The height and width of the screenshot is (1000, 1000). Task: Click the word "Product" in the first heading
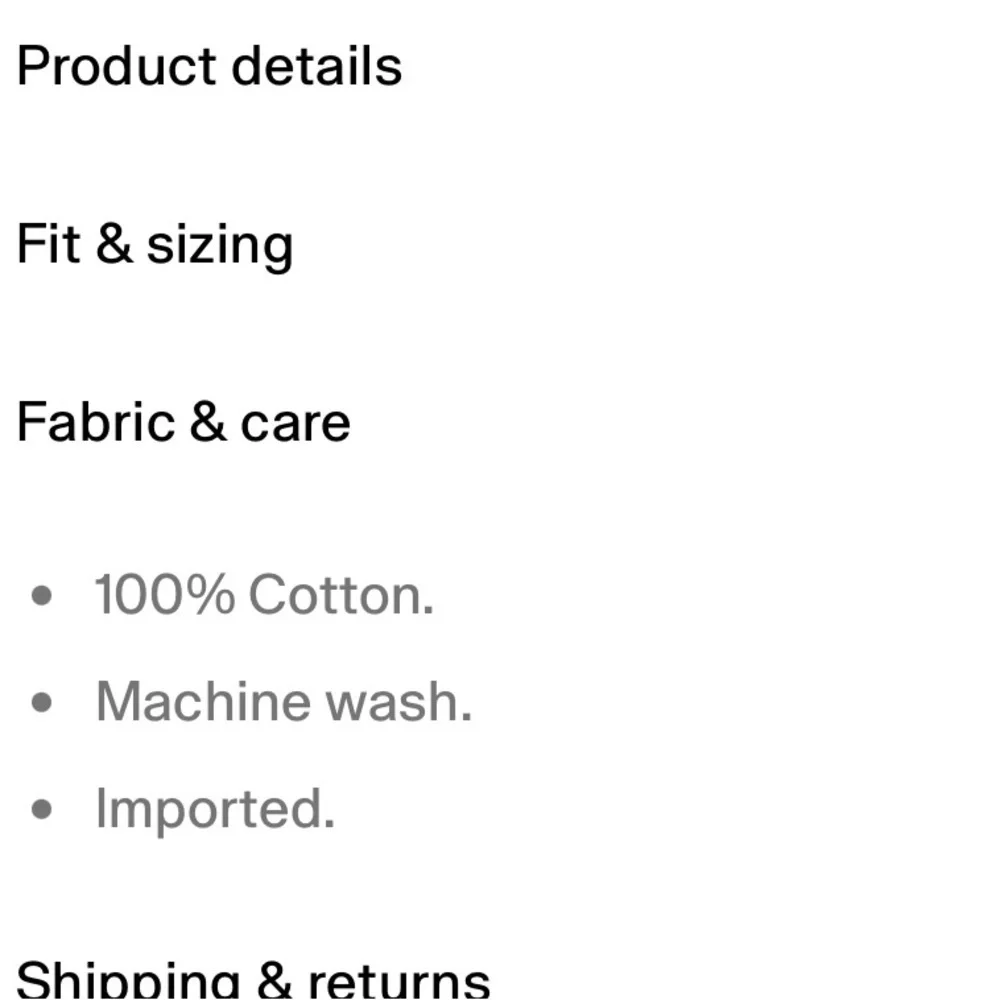point(117,66)
